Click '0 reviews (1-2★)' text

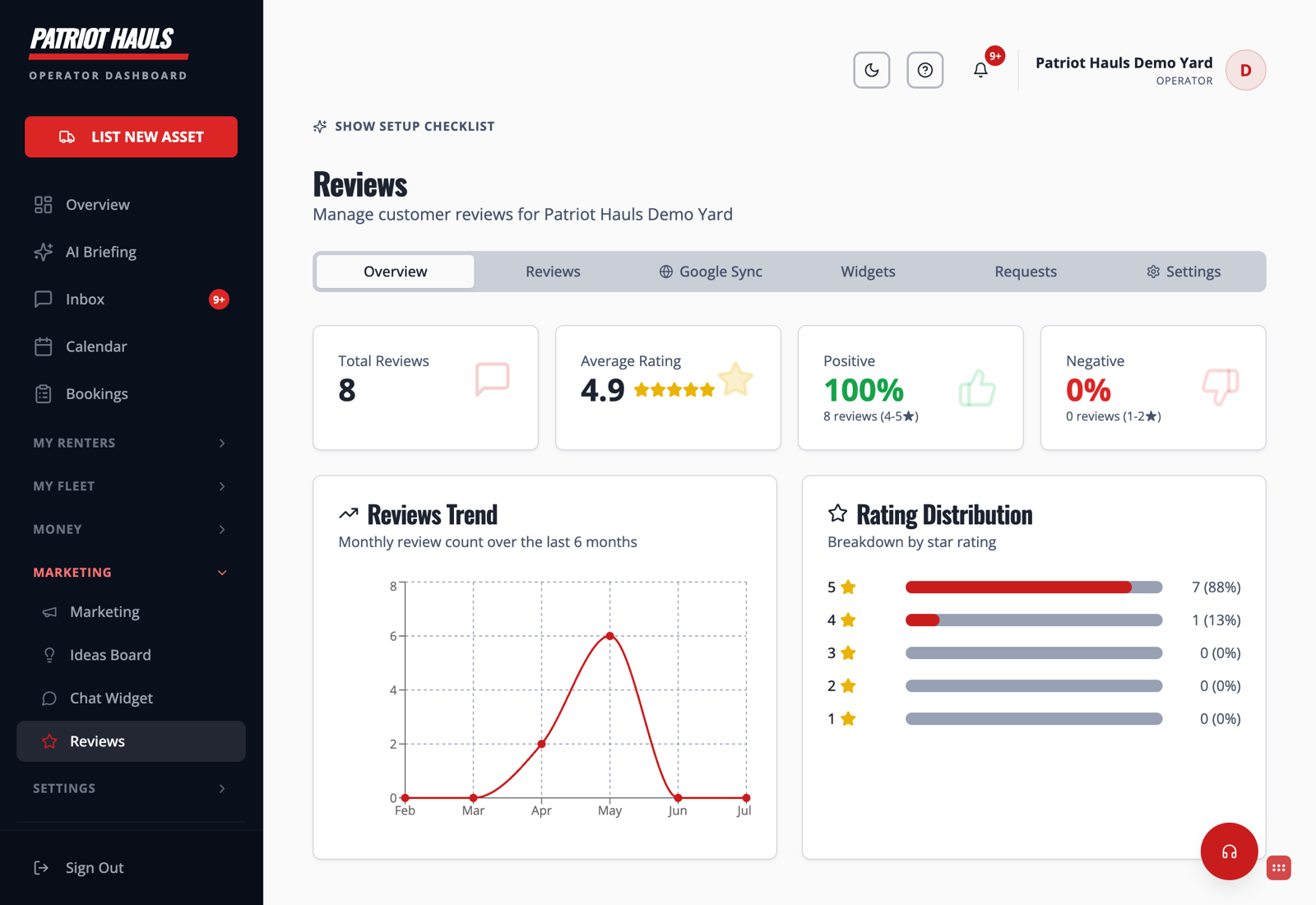tap(1114, 416)
